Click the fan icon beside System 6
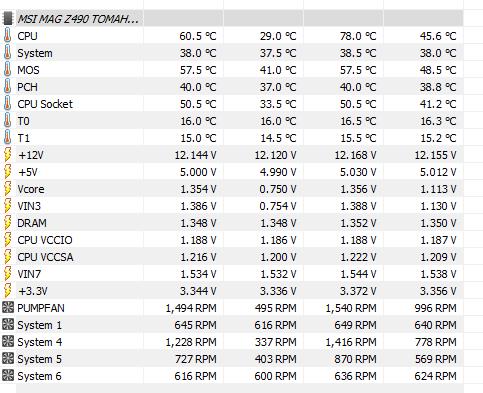 tap(8, 376)
